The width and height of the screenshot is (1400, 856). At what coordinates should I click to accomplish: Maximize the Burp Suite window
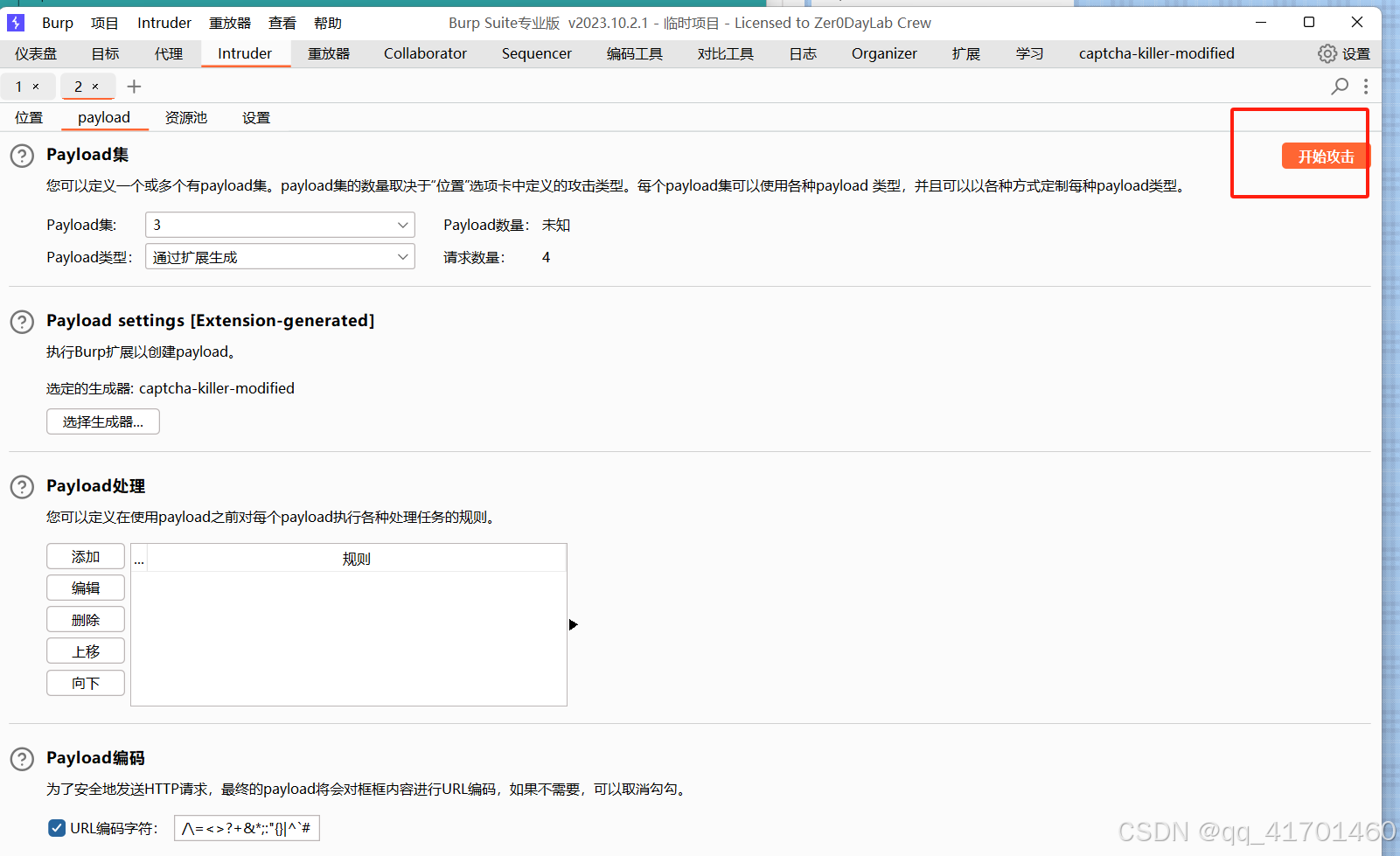pos(1309,22)
